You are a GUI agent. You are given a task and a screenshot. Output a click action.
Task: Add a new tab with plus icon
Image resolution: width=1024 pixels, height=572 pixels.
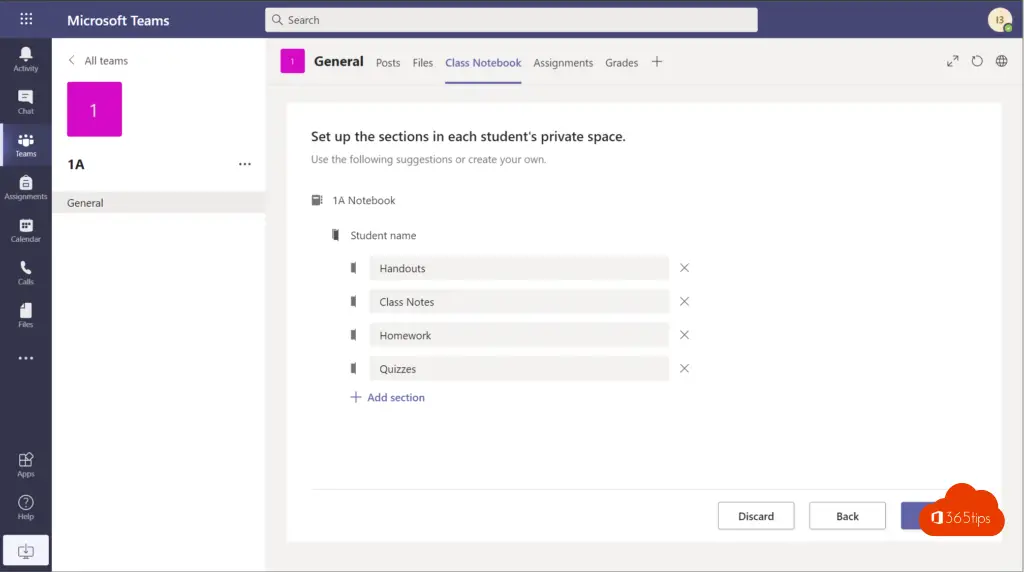point(656,61)
